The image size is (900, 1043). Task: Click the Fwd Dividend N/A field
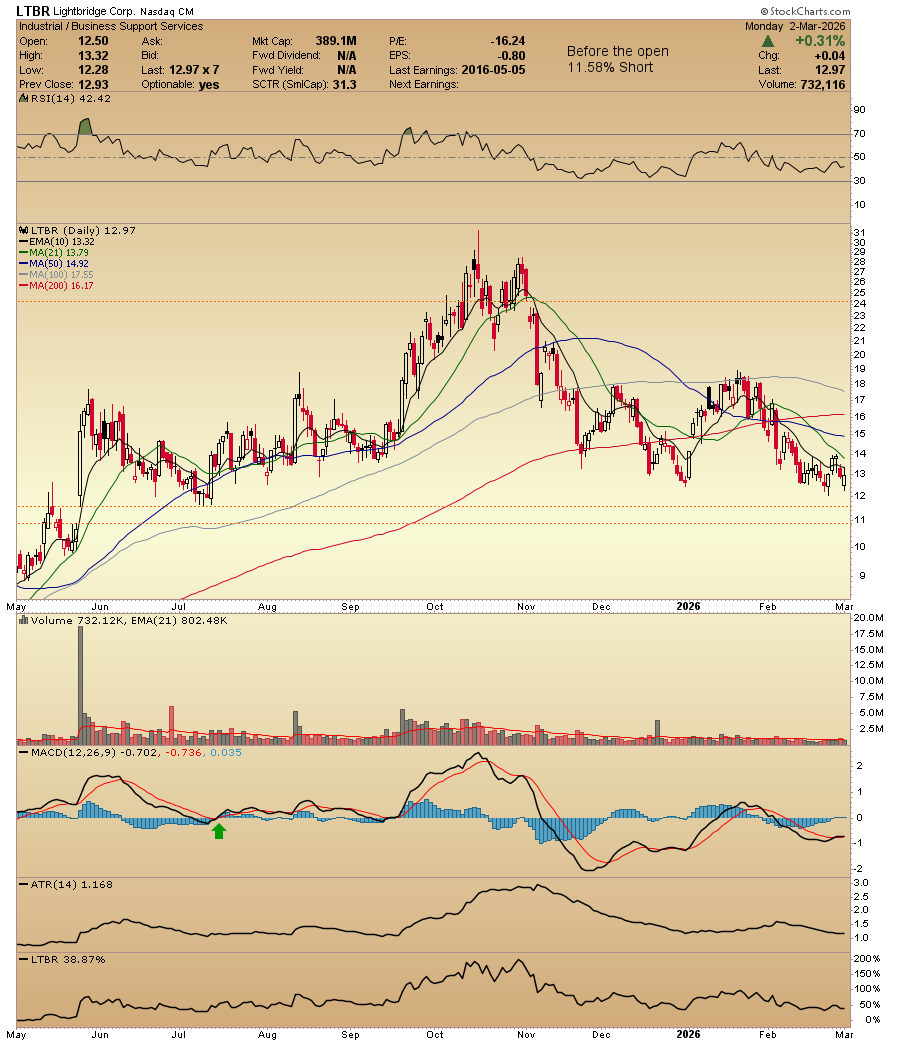tap(304, 56)
